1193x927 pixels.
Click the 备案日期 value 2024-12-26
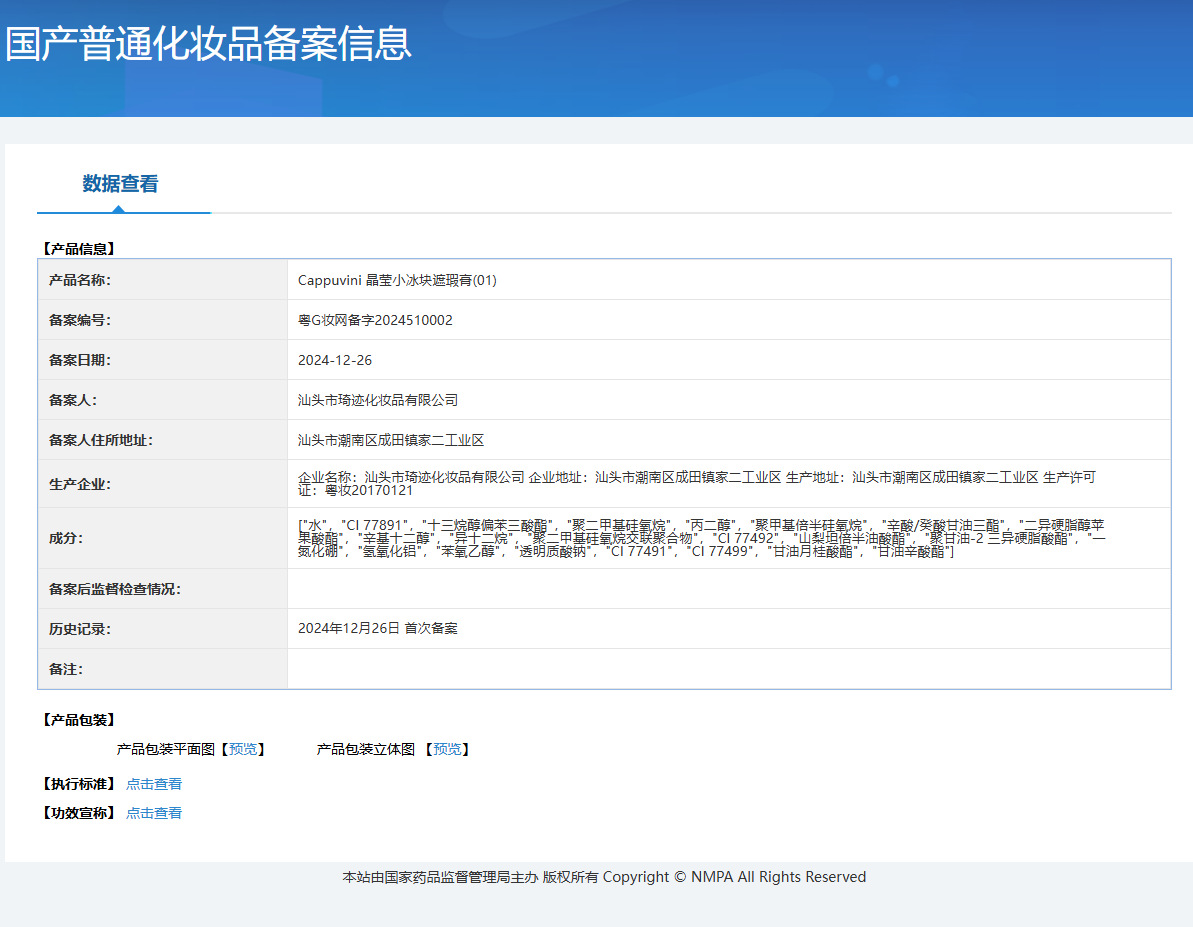pos(335,360)
